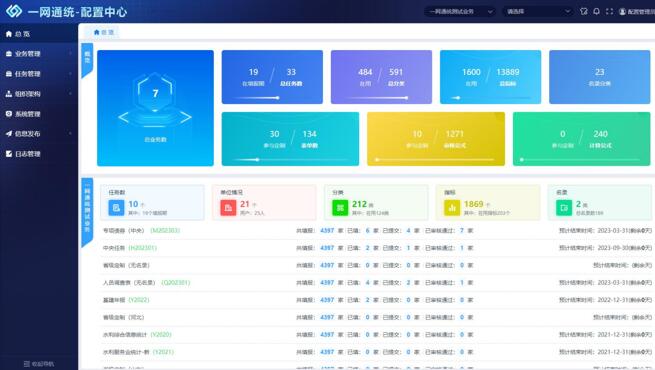Open the 中央任务 task row

[x=377, y=248]
